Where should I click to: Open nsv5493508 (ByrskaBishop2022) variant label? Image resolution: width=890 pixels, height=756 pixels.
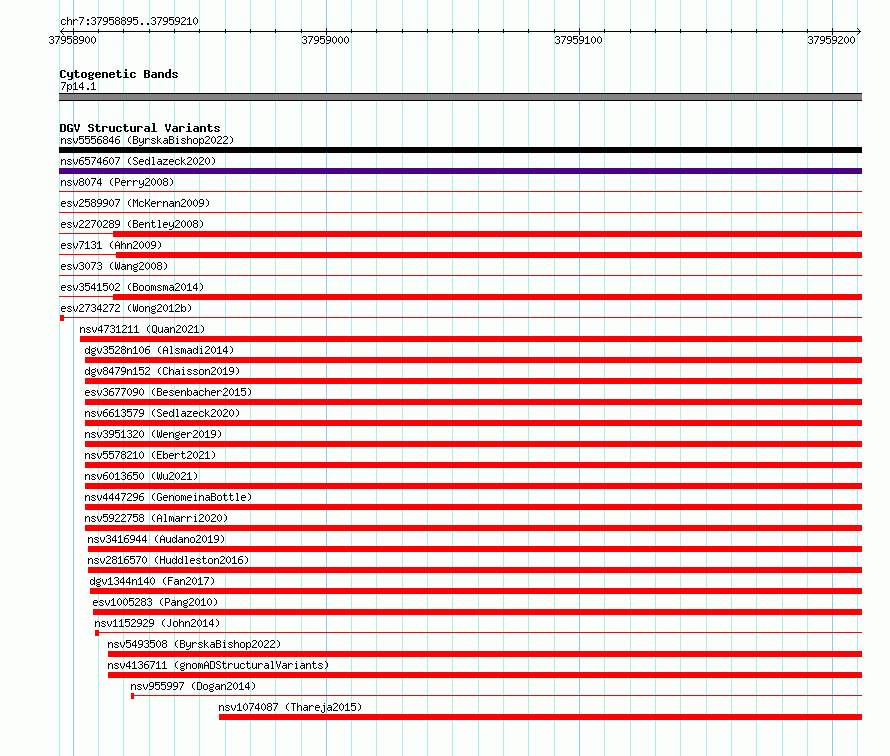[194, 644]
